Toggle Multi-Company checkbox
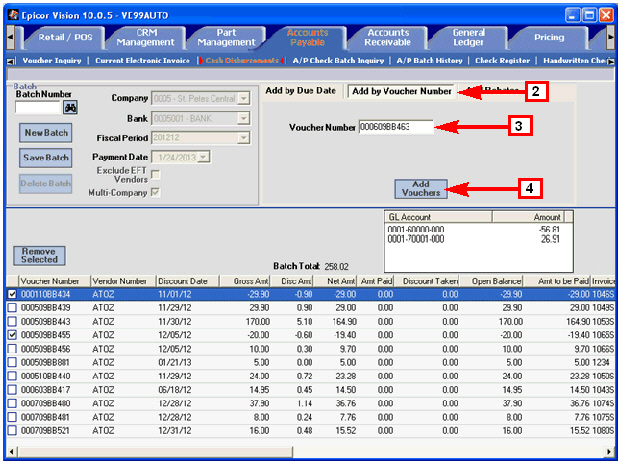The width and height of the screenshot is (621, 466). [x=156, y=192]
